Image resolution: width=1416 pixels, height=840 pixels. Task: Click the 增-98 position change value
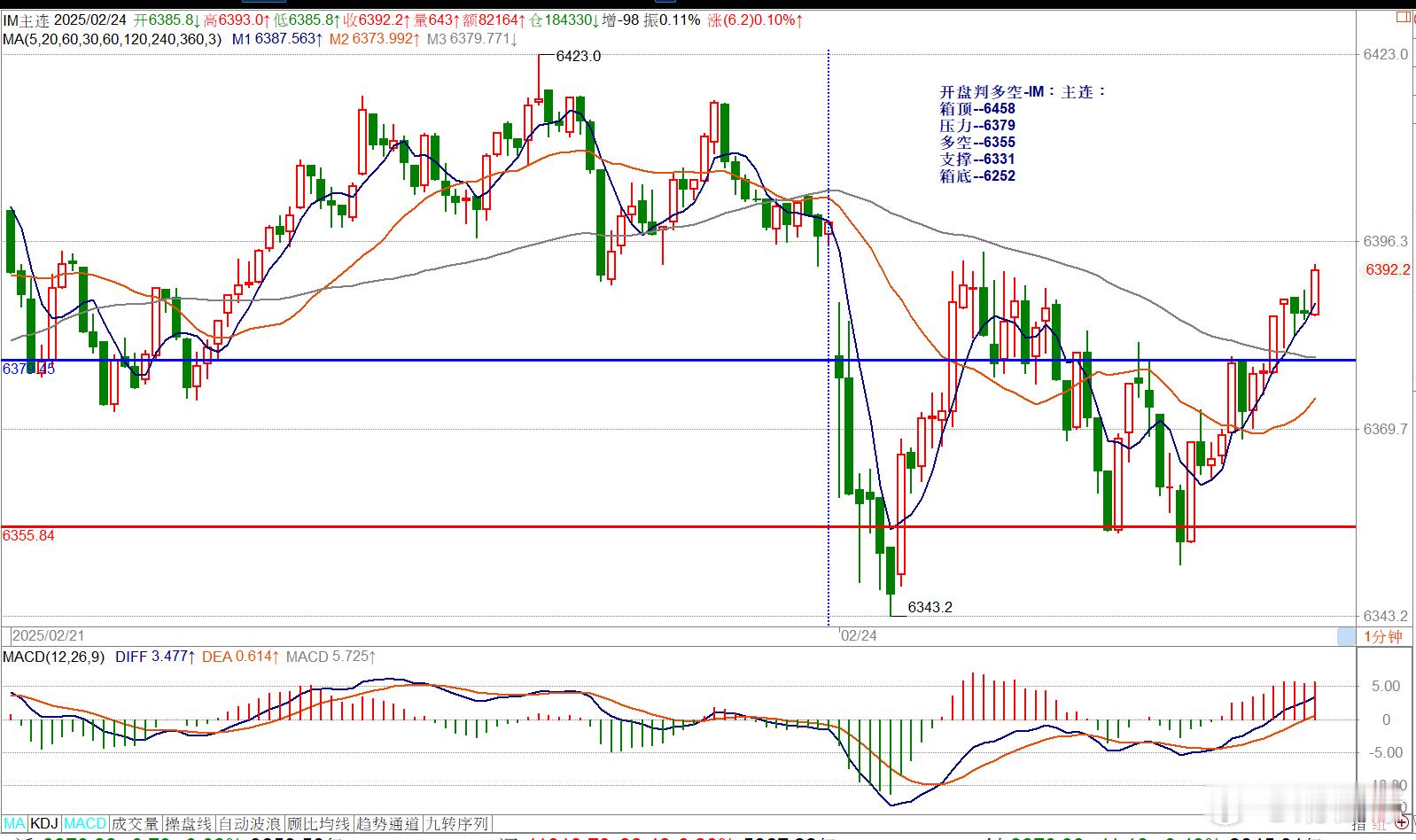click(x=619, y=19)
